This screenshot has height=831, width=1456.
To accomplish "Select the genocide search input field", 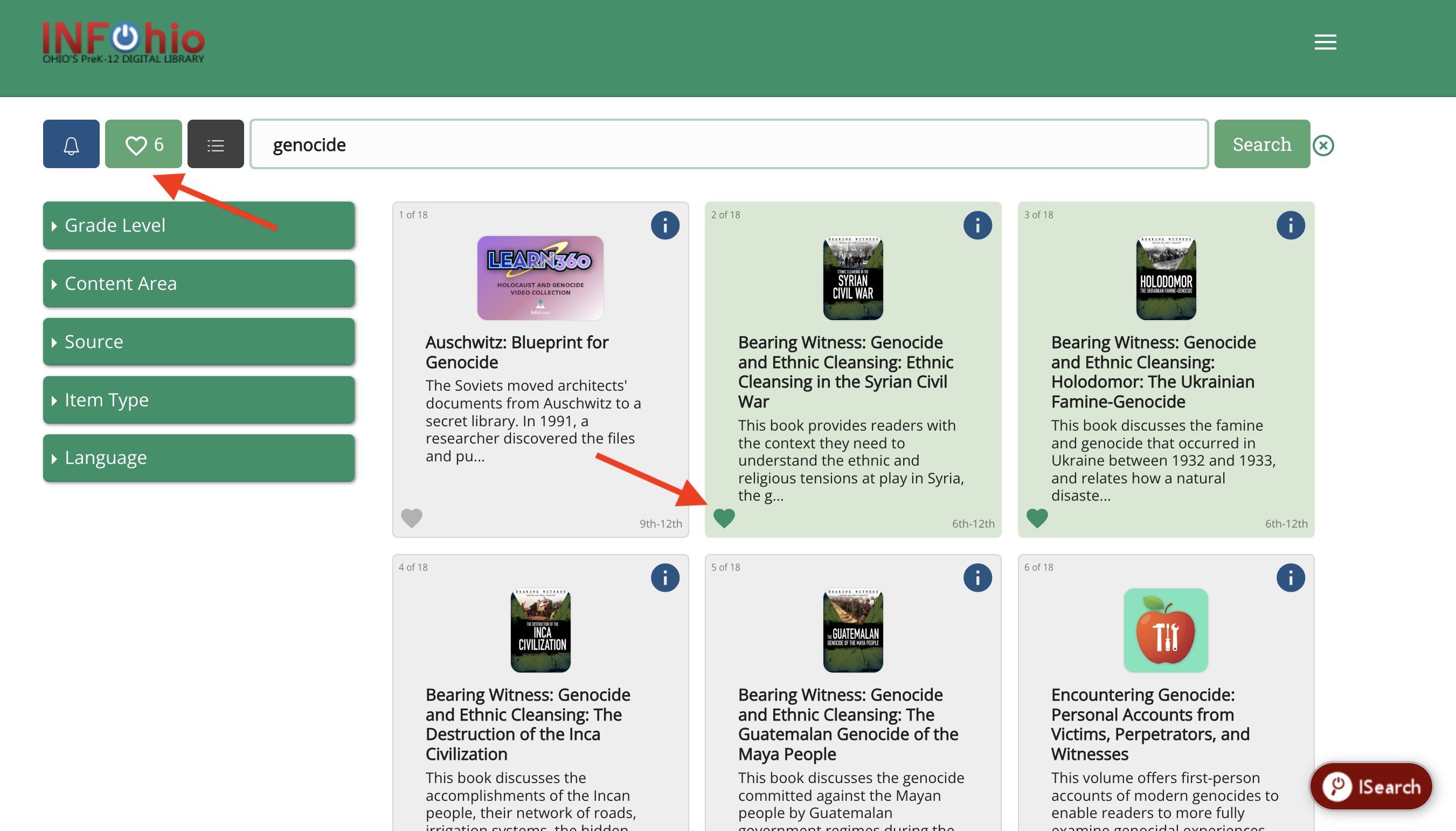I will point(729,144).
